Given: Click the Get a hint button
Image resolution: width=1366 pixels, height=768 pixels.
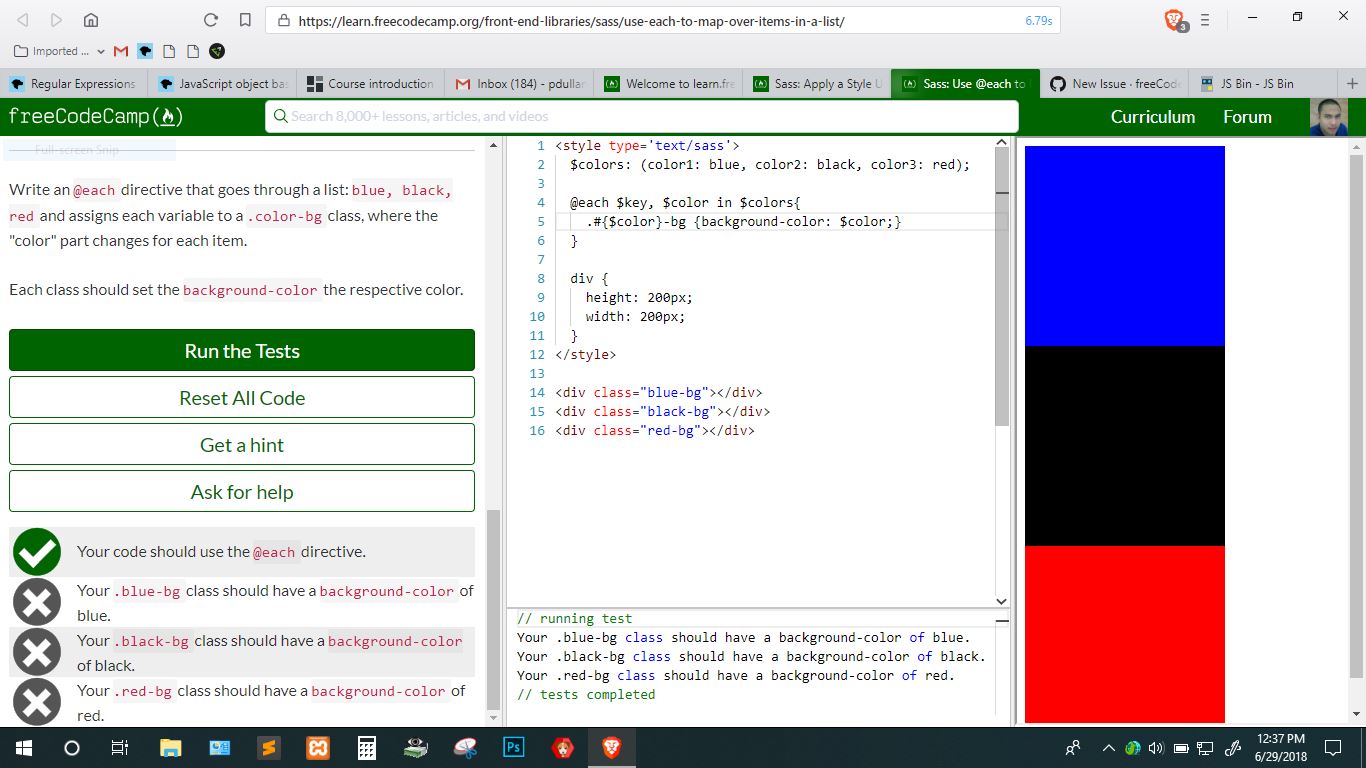Looking at the screenshot, I should click(242, 445).
